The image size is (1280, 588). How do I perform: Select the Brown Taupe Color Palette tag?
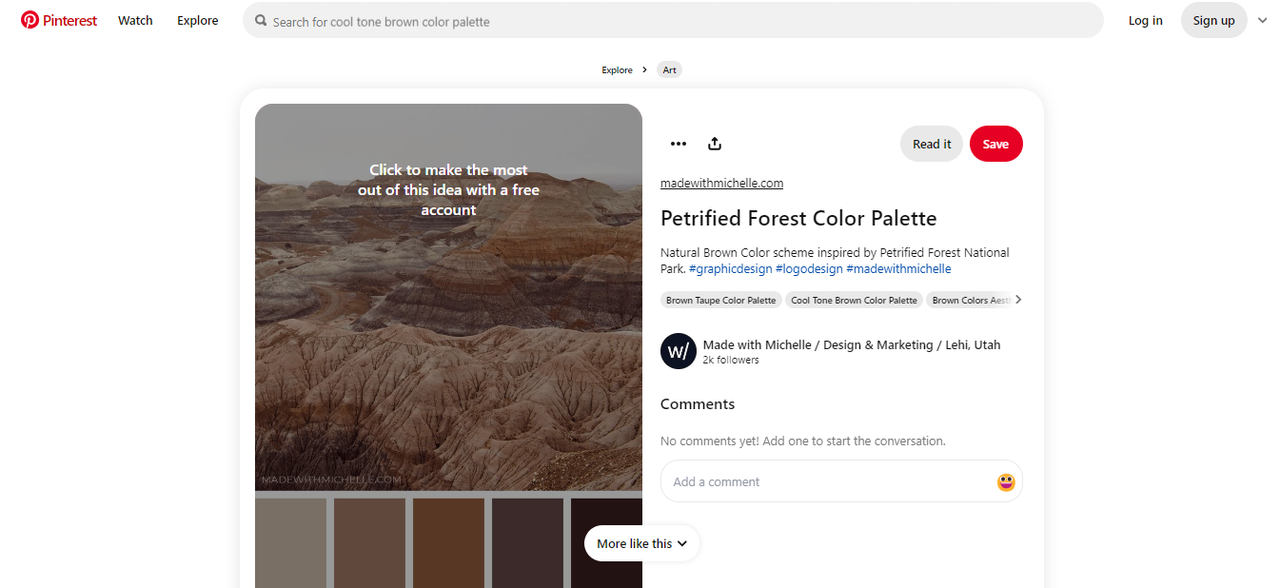coord(721,300)
